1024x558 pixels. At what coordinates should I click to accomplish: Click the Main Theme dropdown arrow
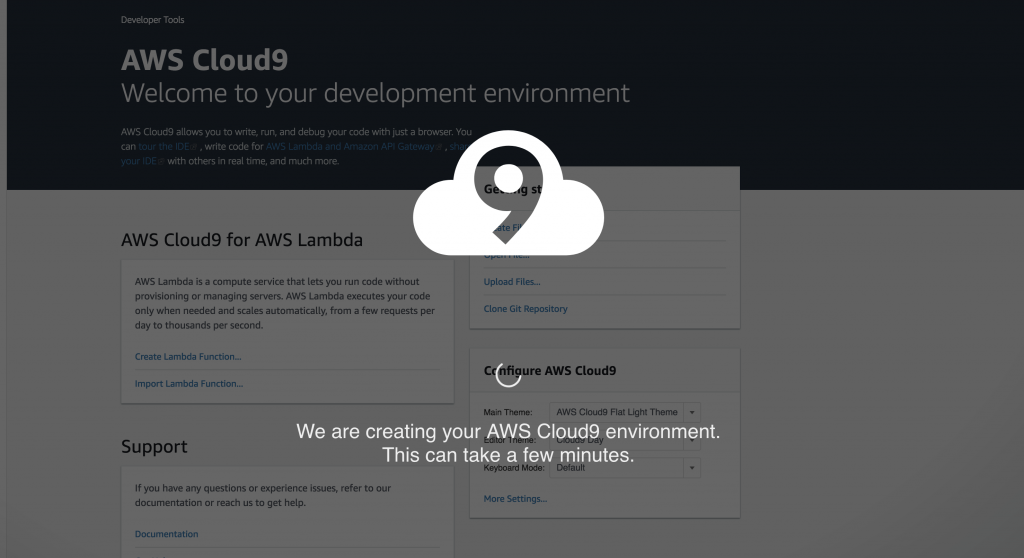(692, 412)
